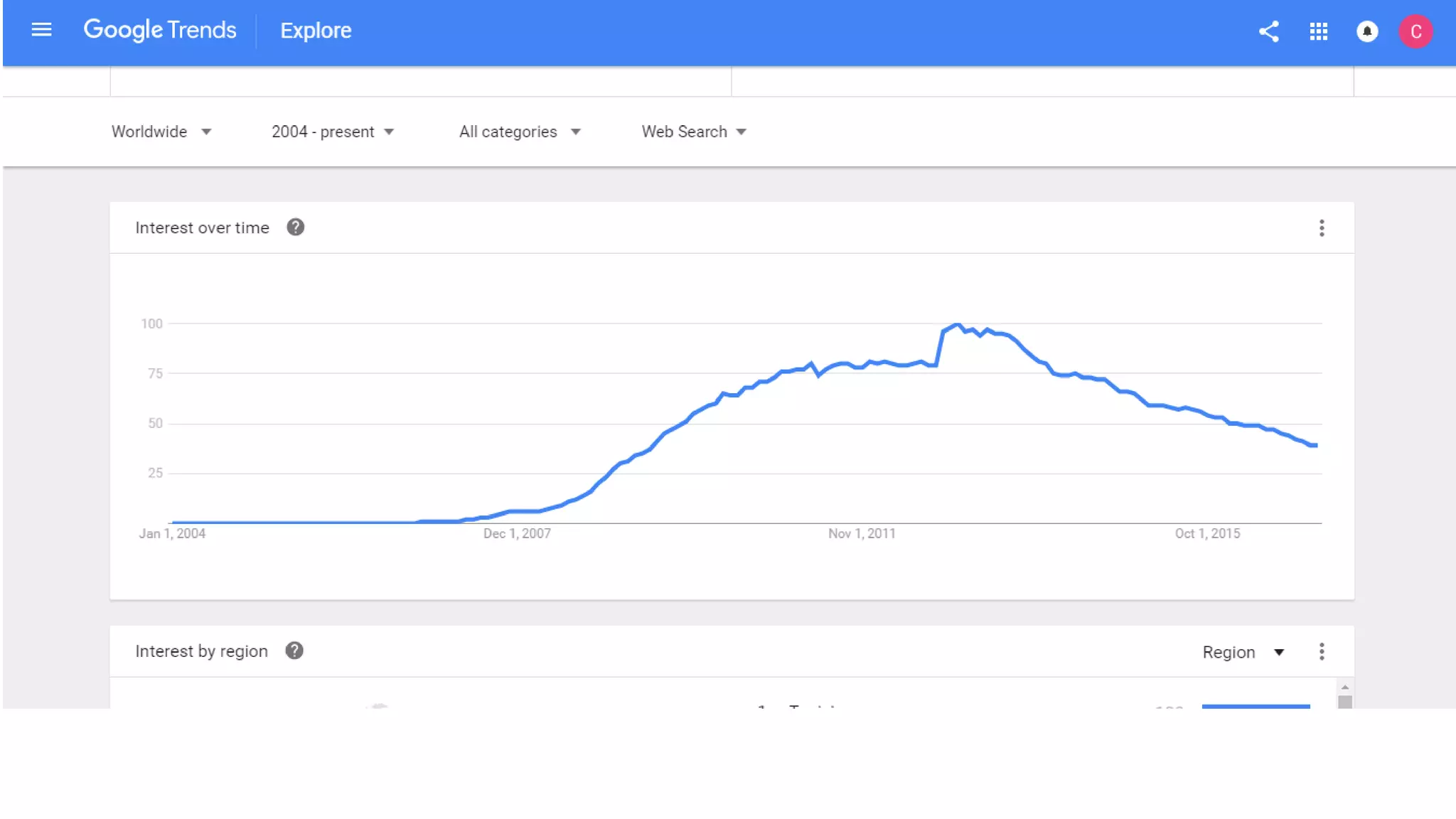The image size is (1456, 819).
Task: Click the first search term box
Action: [x=421, y=82]
